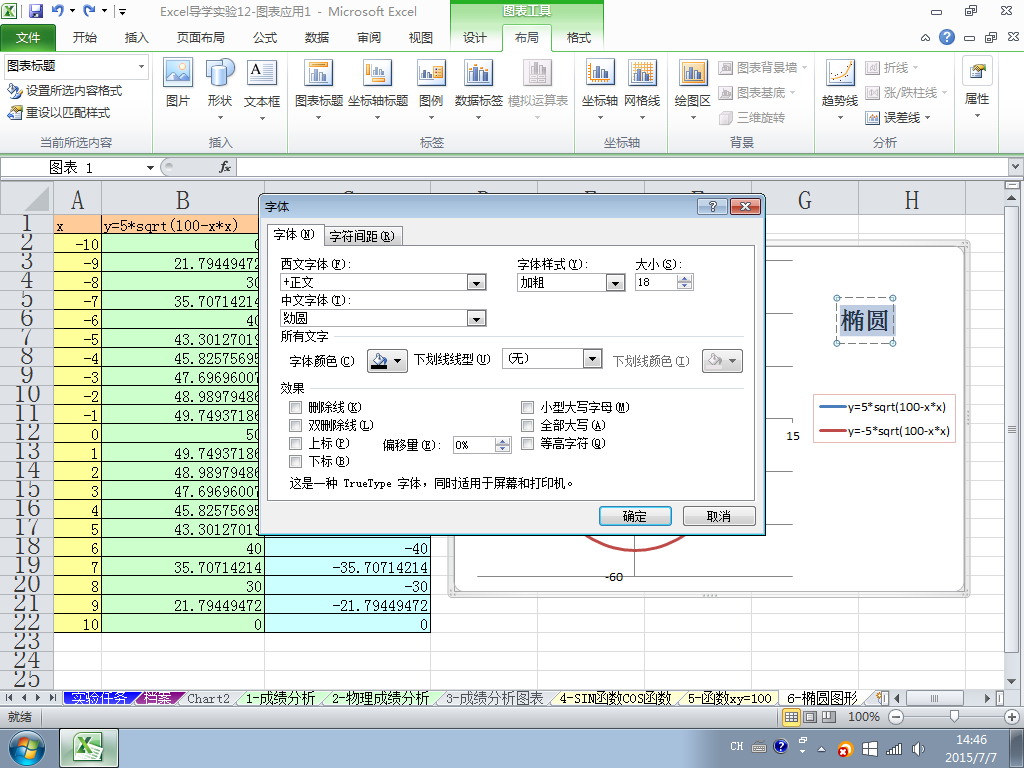
Task: Zoom in using the plus button
Action: point(1012,716)
